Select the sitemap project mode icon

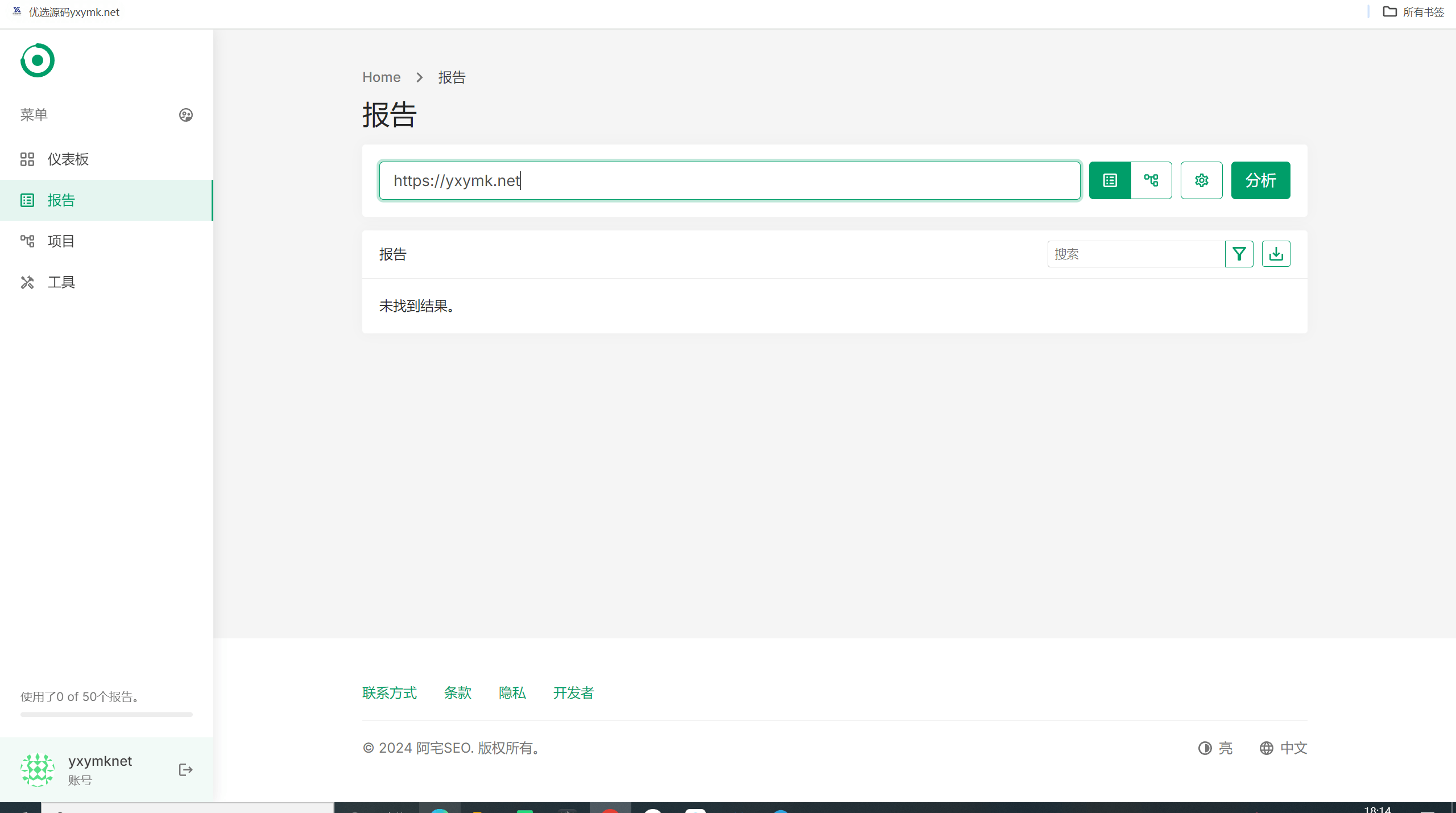pyautogui.click(x=1152, y=180)
